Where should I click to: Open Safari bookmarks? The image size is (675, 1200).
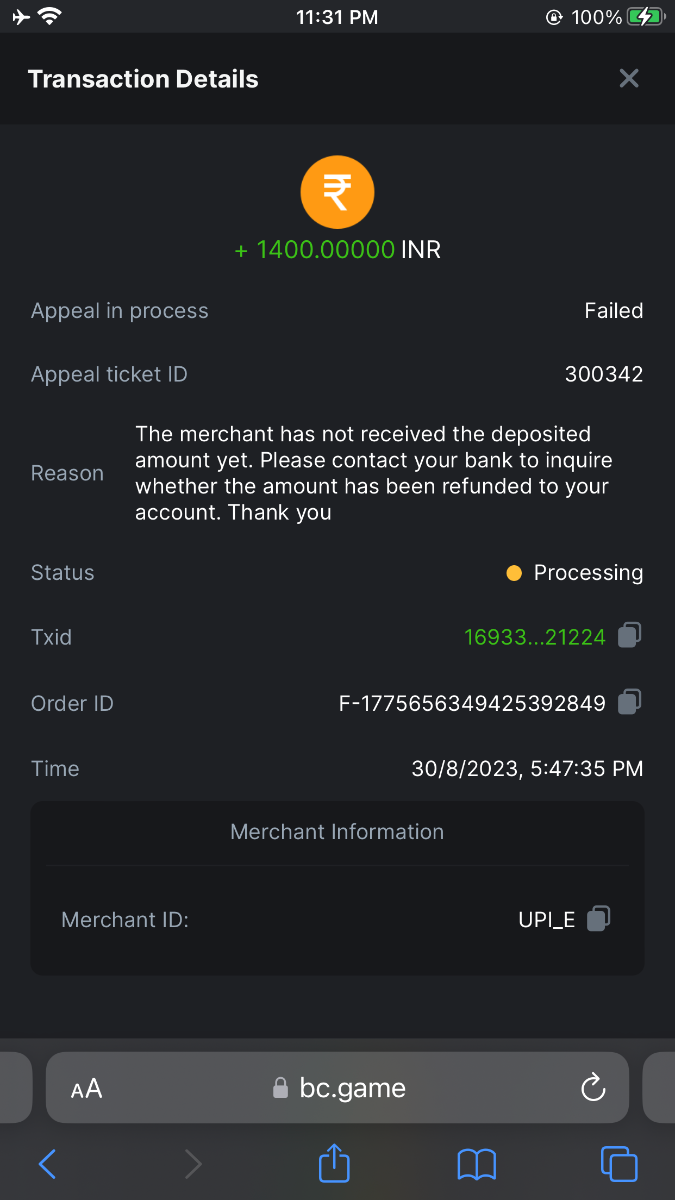coord(476,1164)
